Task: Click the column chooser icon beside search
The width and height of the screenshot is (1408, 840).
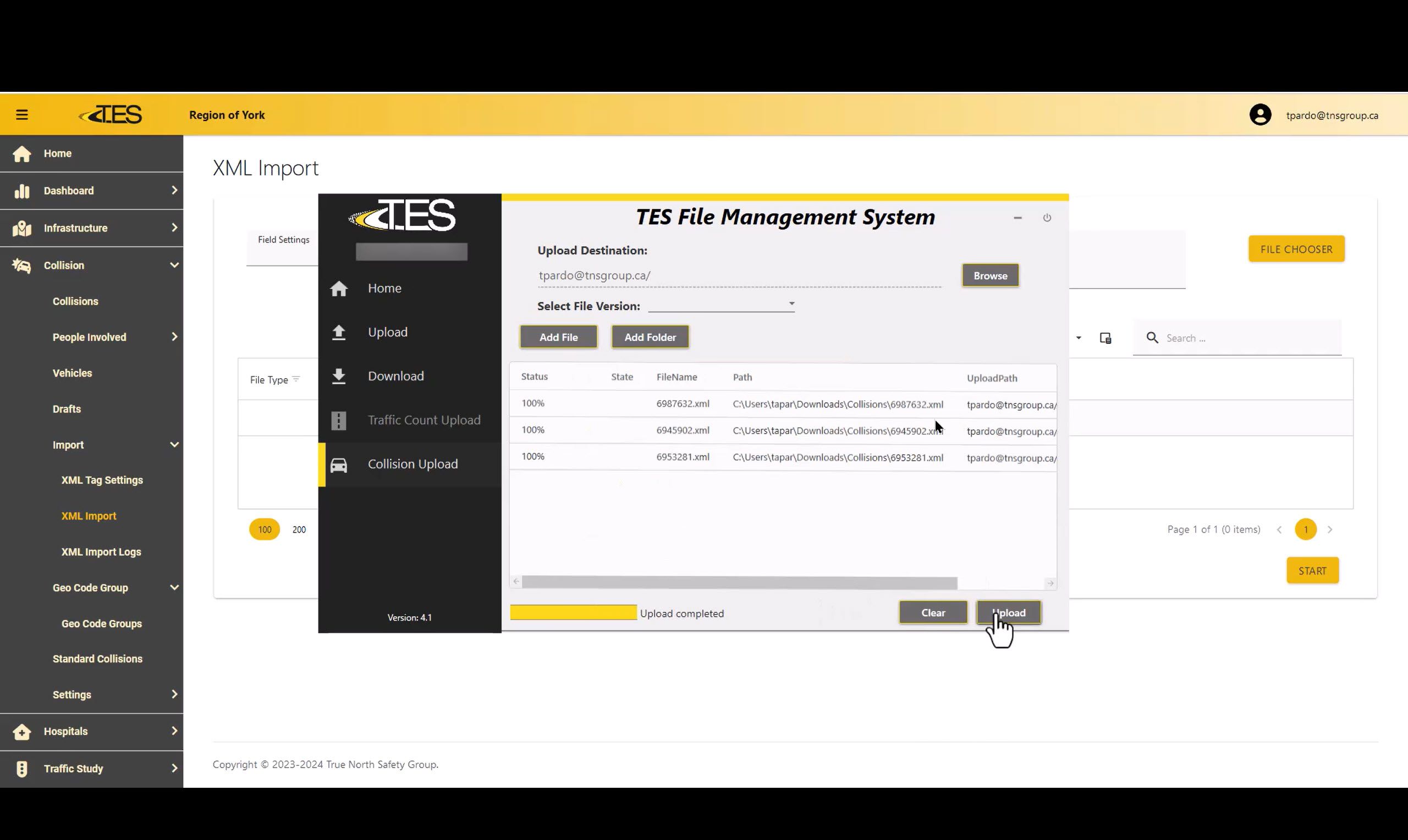Action: point(1105,338)
